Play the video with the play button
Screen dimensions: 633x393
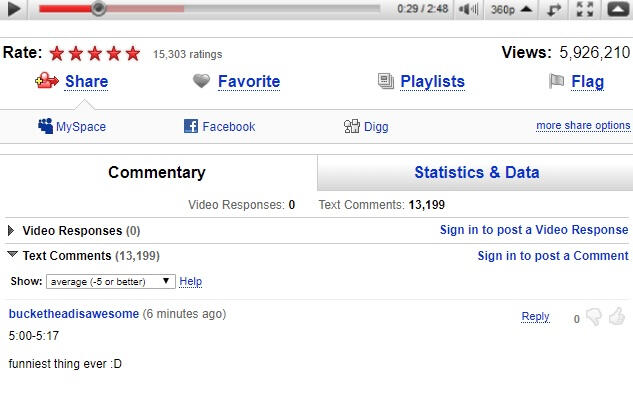point(14,9)
